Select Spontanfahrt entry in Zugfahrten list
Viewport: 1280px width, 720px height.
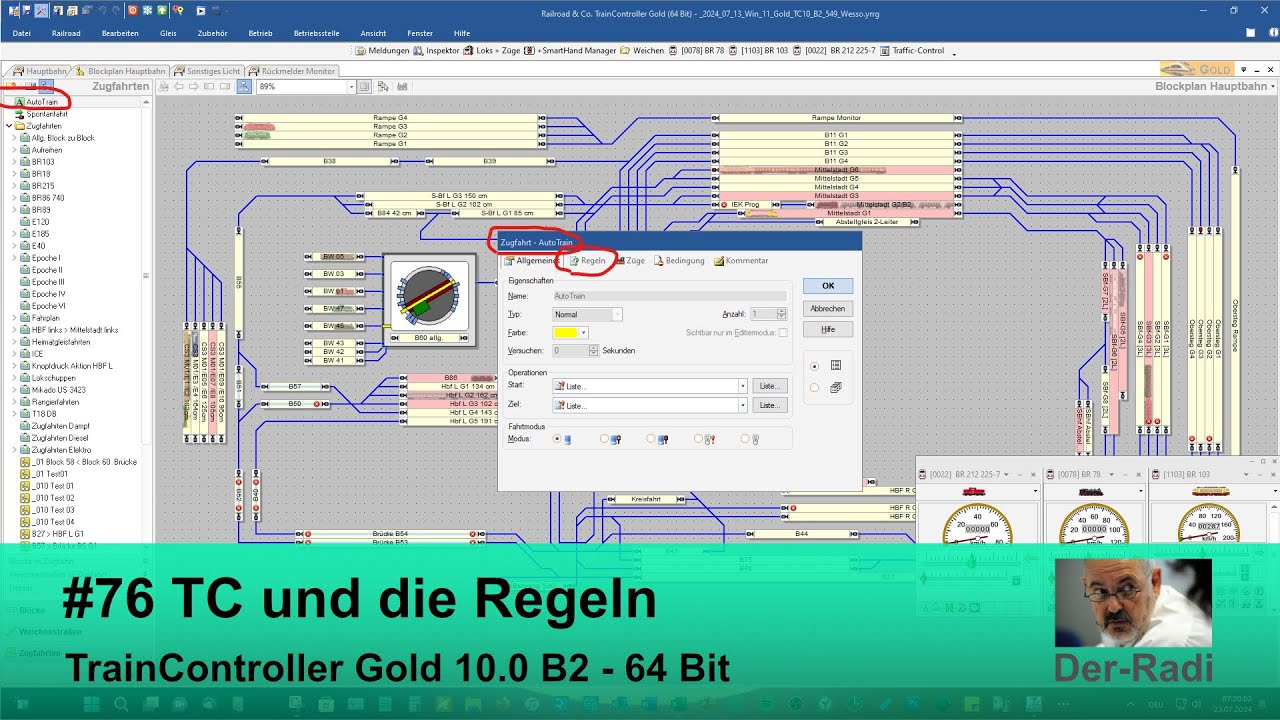pyautogui.click(x=41, y=114)
